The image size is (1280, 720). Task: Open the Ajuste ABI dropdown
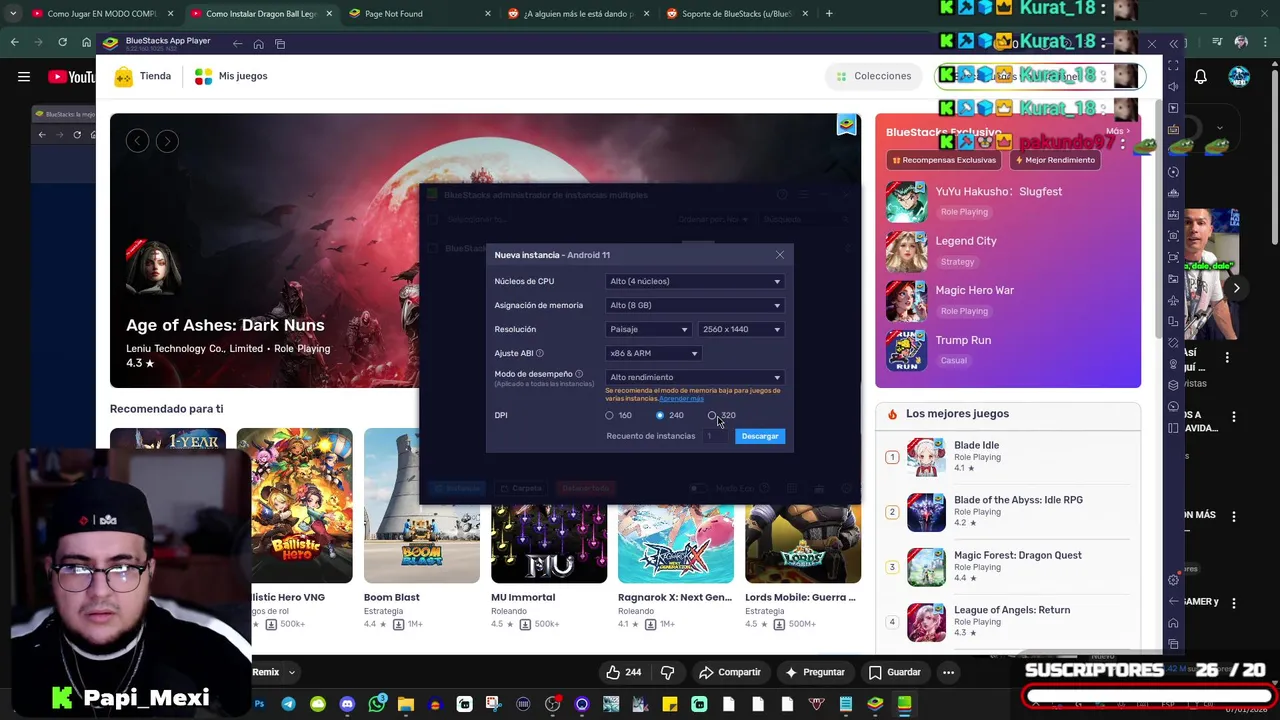(653, 353)
